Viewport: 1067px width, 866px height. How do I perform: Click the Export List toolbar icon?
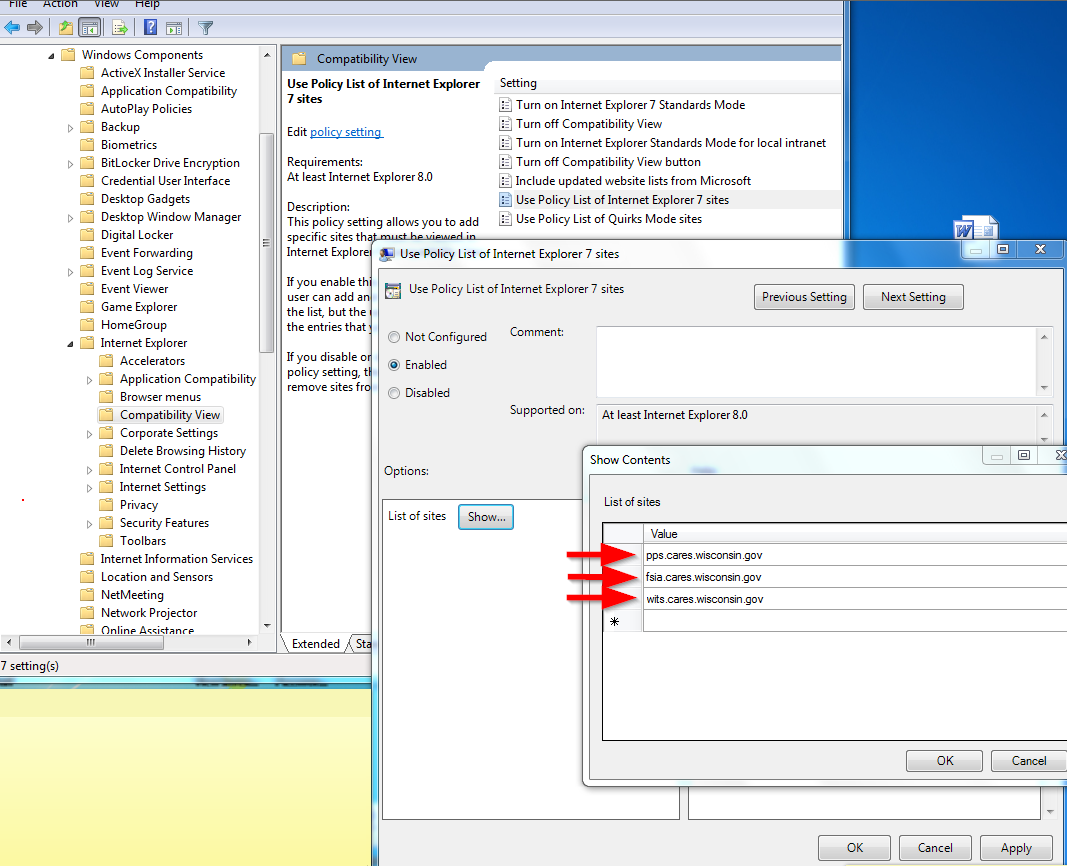tap(120, 28)
